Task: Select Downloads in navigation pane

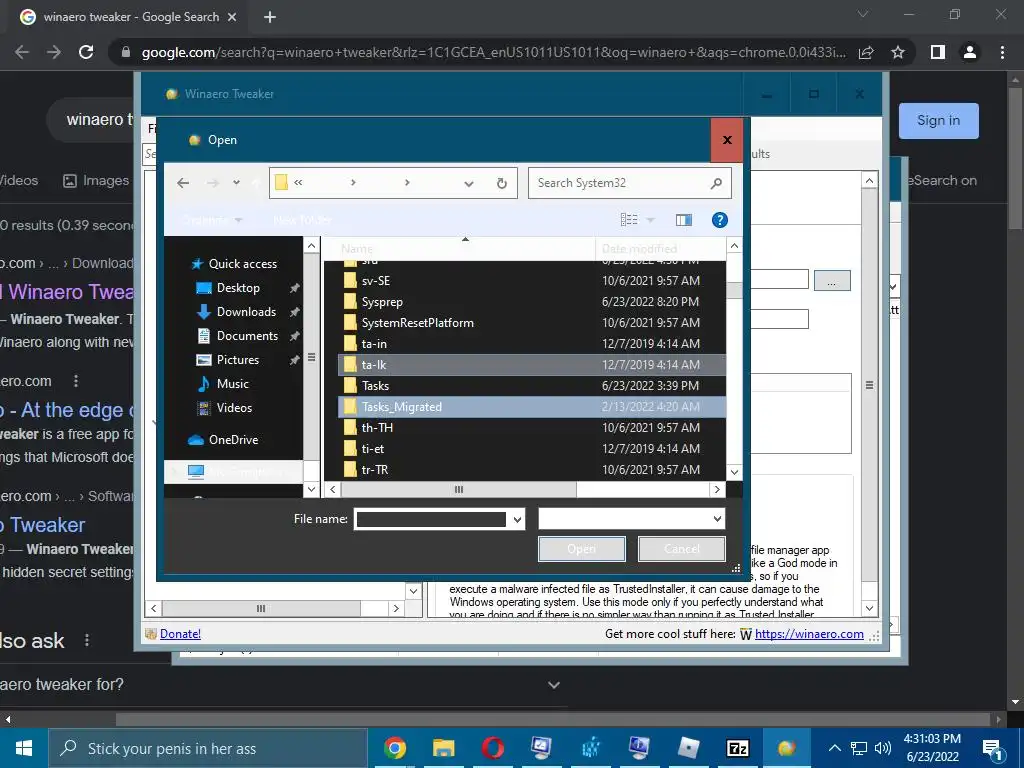Action: coord(246,312)
